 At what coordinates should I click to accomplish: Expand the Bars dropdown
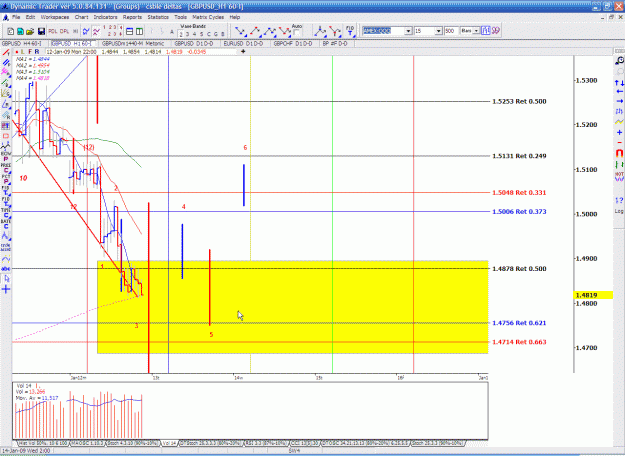point(476,31)
